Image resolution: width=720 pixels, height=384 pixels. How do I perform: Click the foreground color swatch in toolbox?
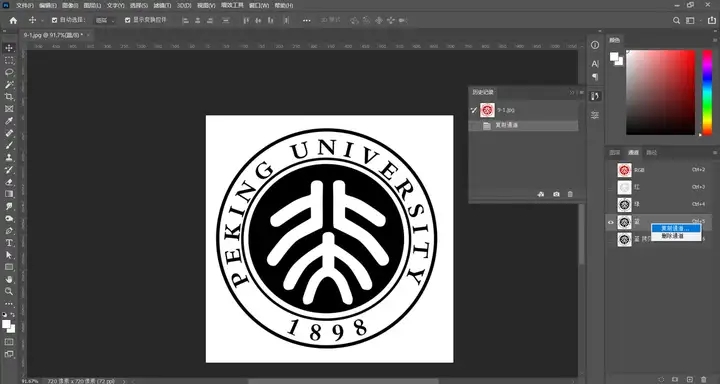pyautogui.click(x=6, y=324)
